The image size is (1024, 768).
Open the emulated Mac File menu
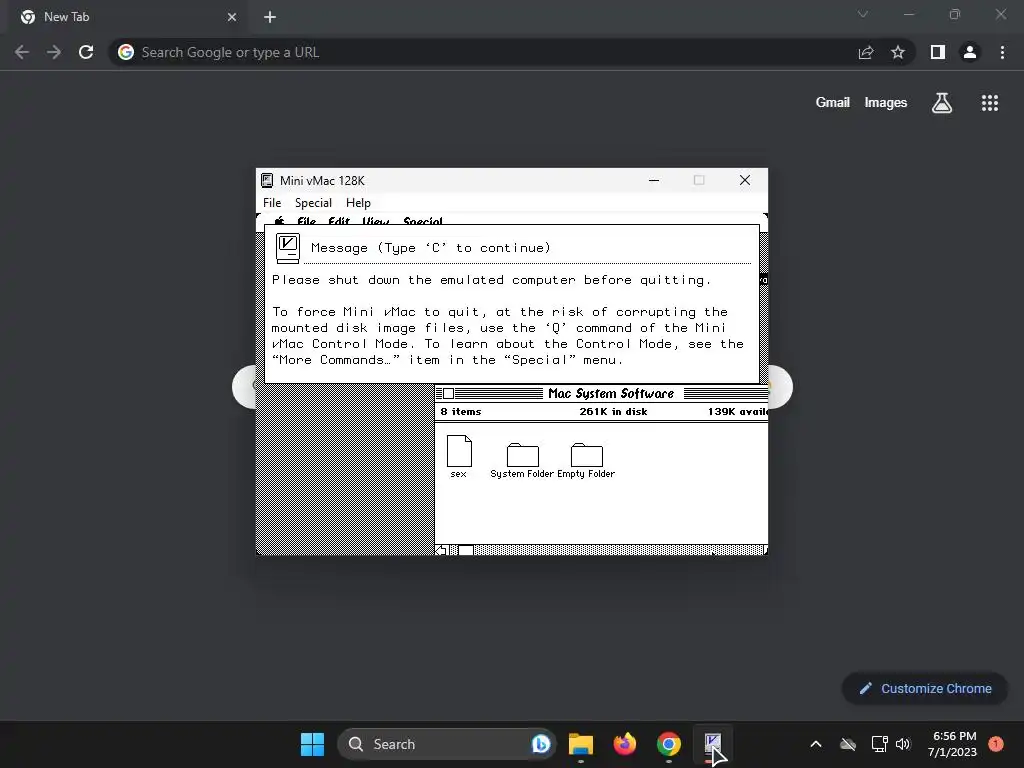coord(306,221)
